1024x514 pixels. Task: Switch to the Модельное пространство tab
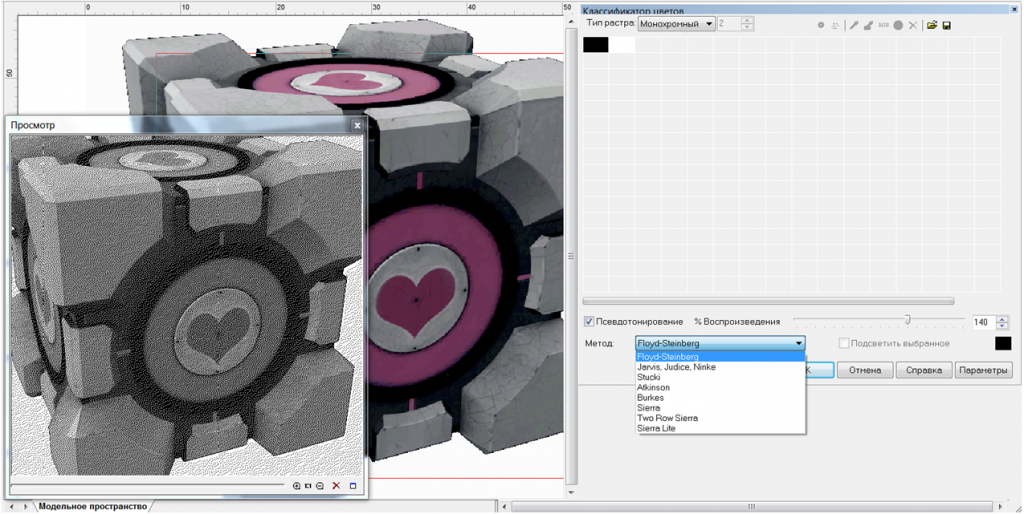pyautogui.click(x=93, y=506)
